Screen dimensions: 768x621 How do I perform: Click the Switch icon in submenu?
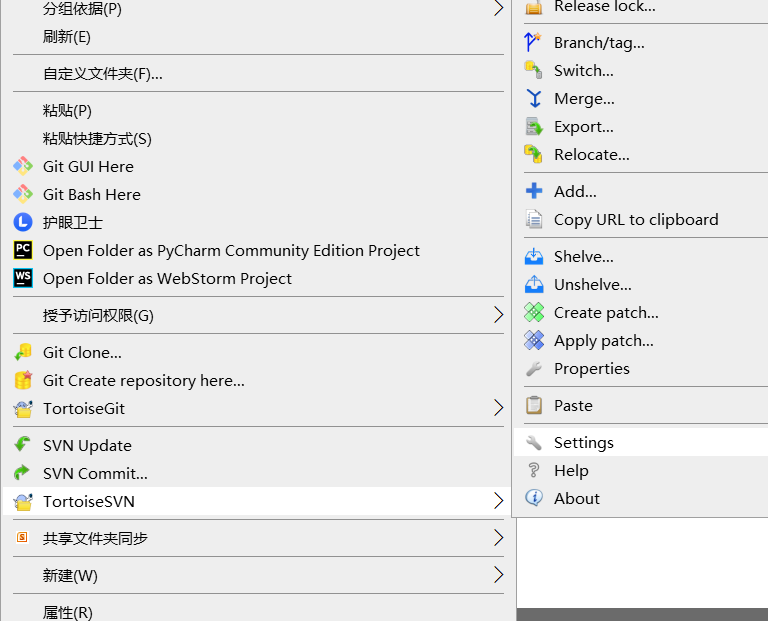point(533,70)
